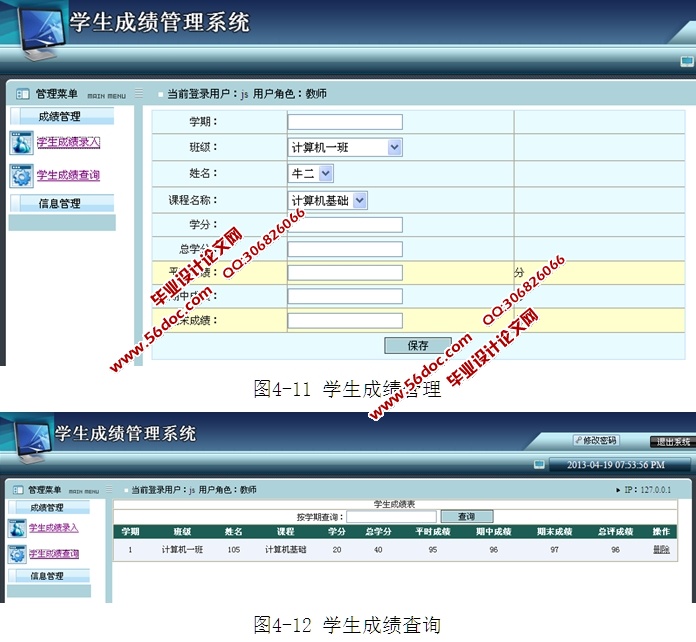Viewport: 696px width, 642px height.
Task: Click the 姓名 column header in the grade table
Action: click(x=233, y=531)
